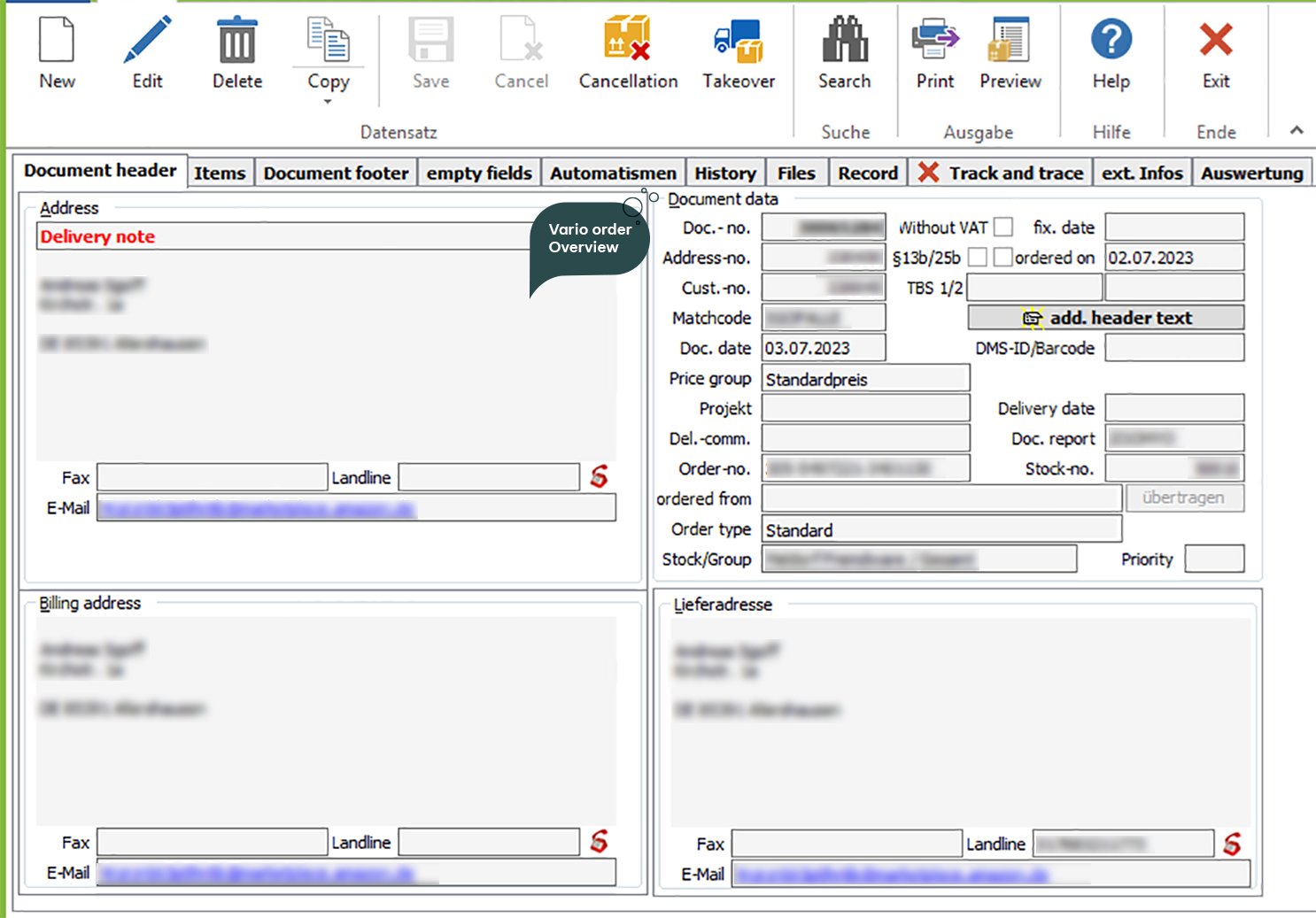Click the Help question mark icon
The width and height of the screenshot is (1316, 918).
tap(1111, 41)
